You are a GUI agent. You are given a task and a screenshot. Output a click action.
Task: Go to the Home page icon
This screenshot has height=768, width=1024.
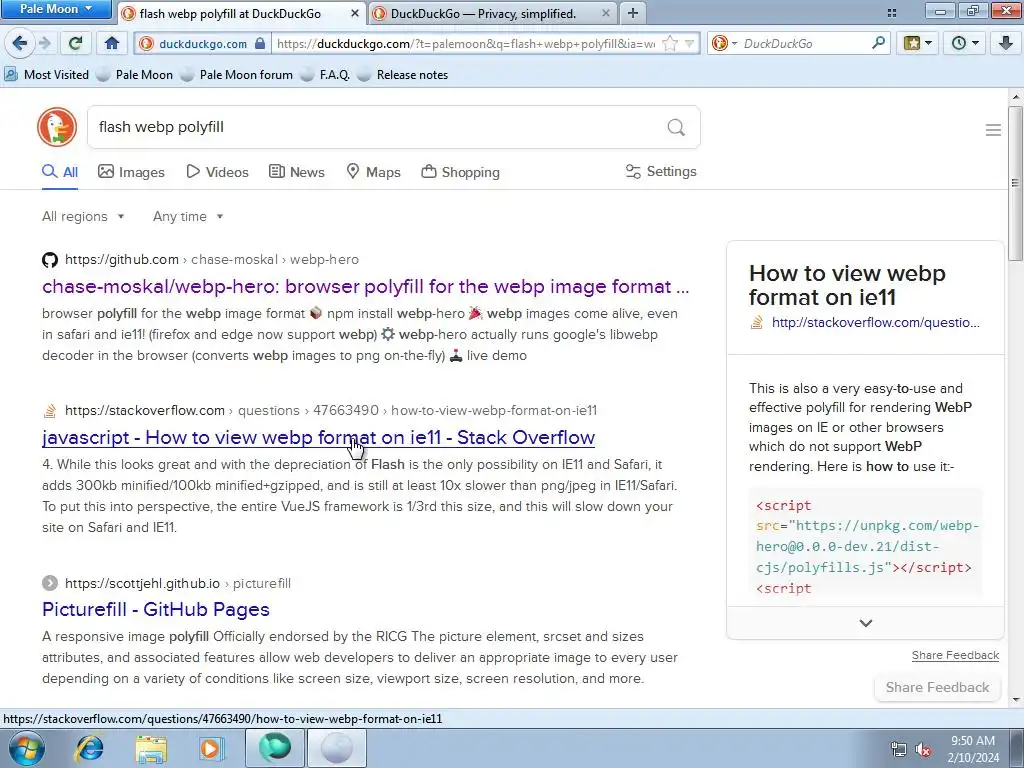coord(112,43)
